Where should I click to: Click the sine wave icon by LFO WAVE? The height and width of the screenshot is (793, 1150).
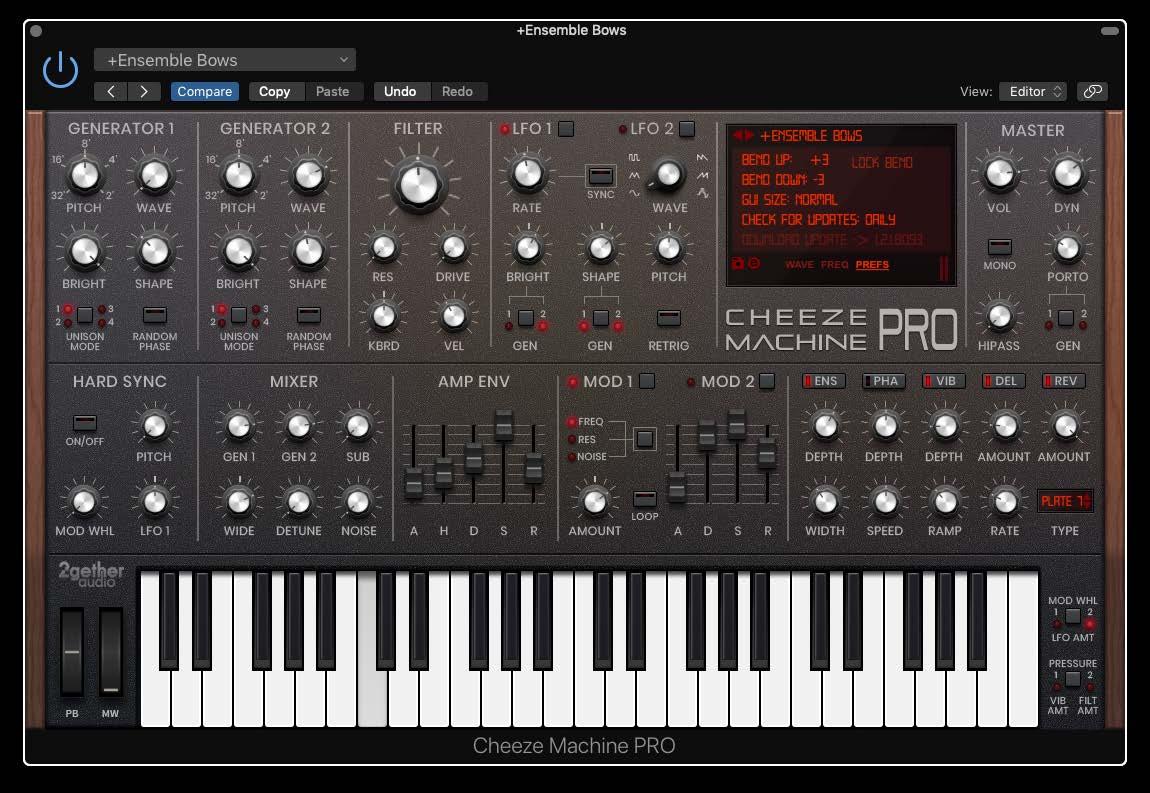(x=634, y=193)
